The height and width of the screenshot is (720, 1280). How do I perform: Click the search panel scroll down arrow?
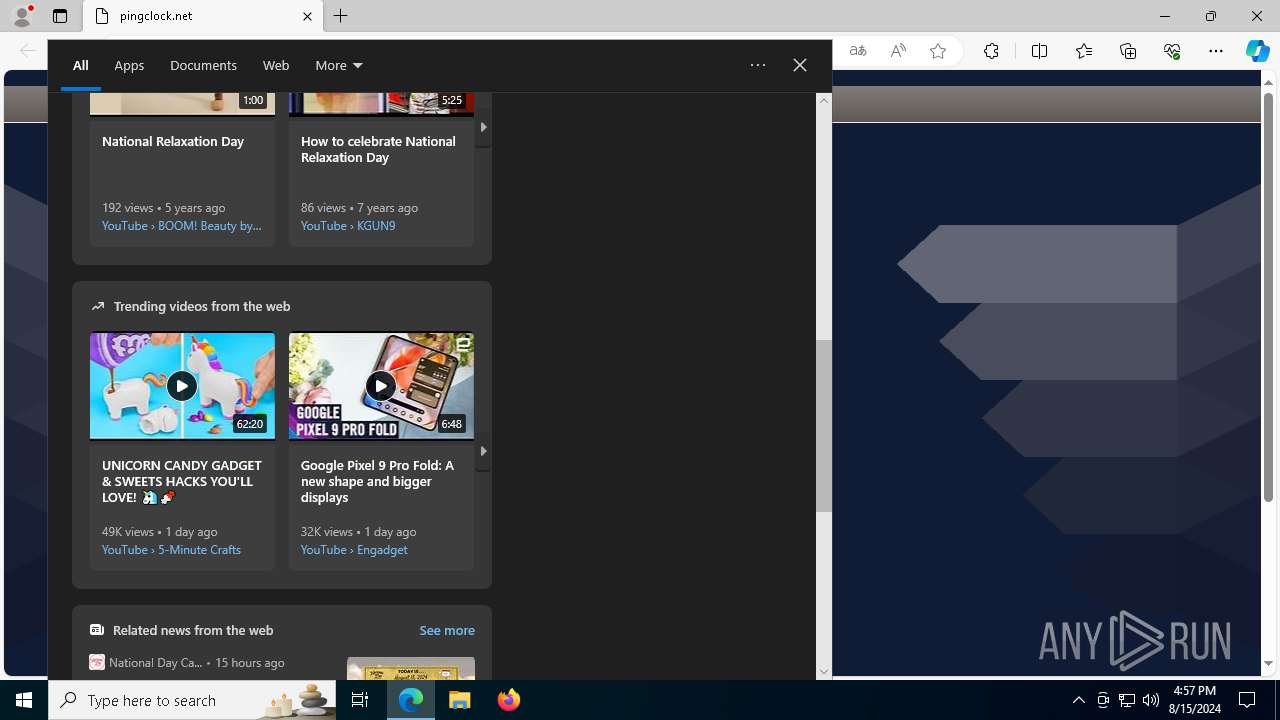824,672
